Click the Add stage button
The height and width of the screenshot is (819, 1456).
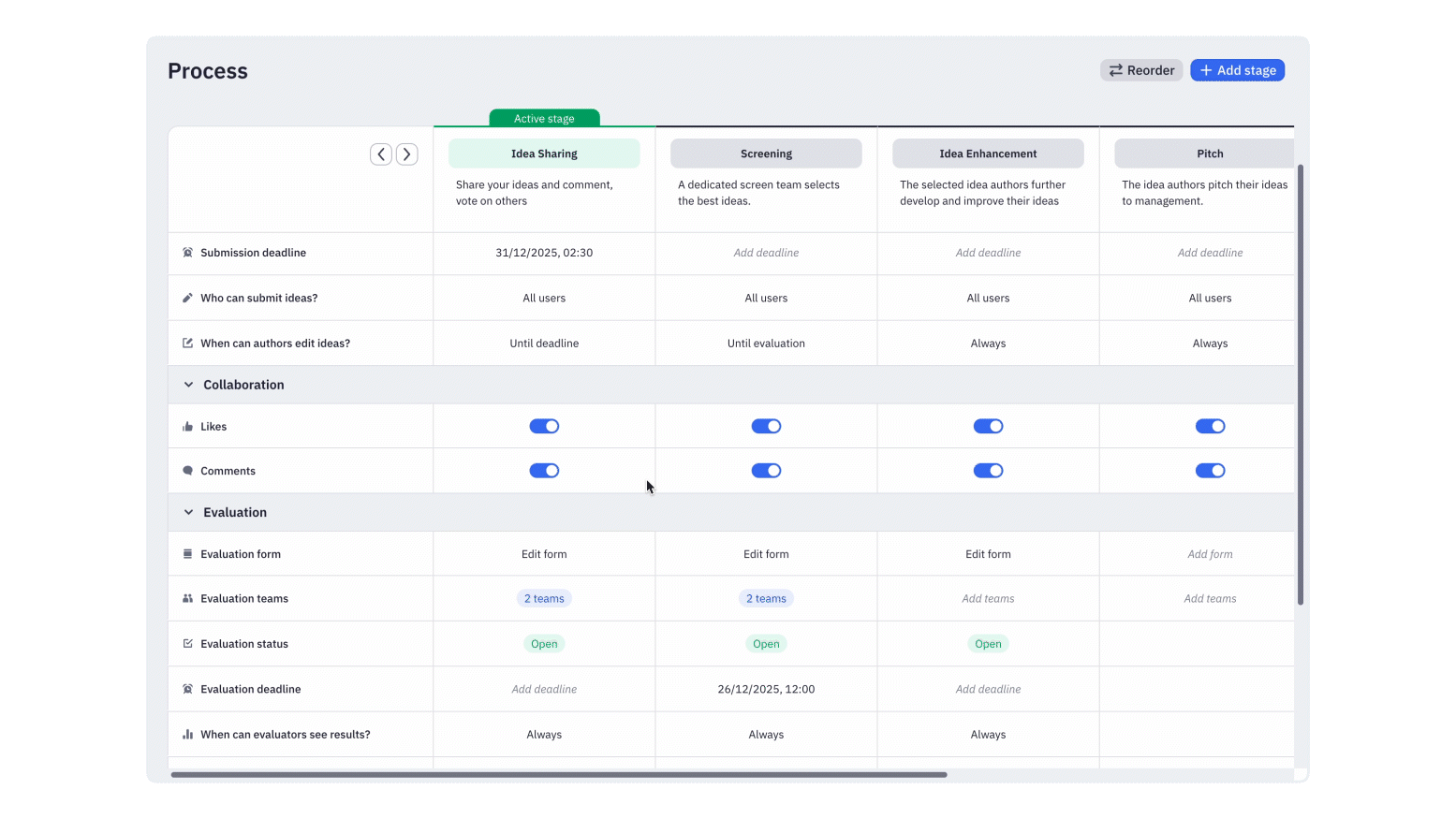click(x=1237, y=70)
